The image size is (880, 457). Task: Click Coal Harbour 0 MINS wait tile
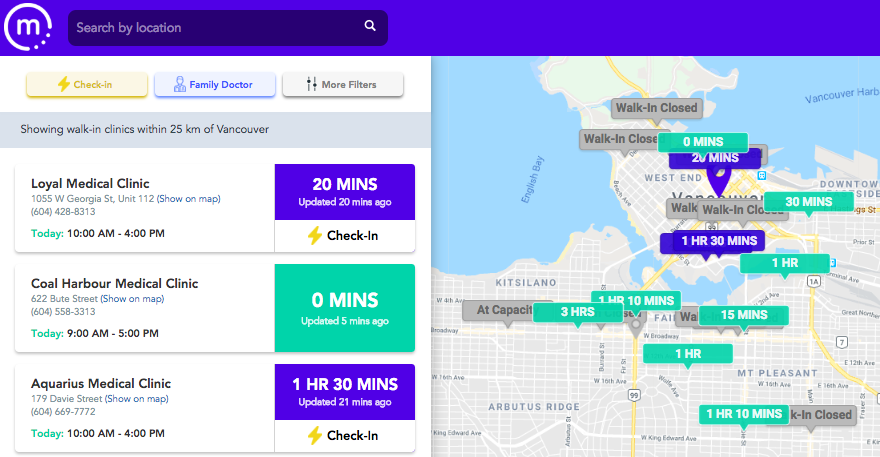click(x=344, y=308)
